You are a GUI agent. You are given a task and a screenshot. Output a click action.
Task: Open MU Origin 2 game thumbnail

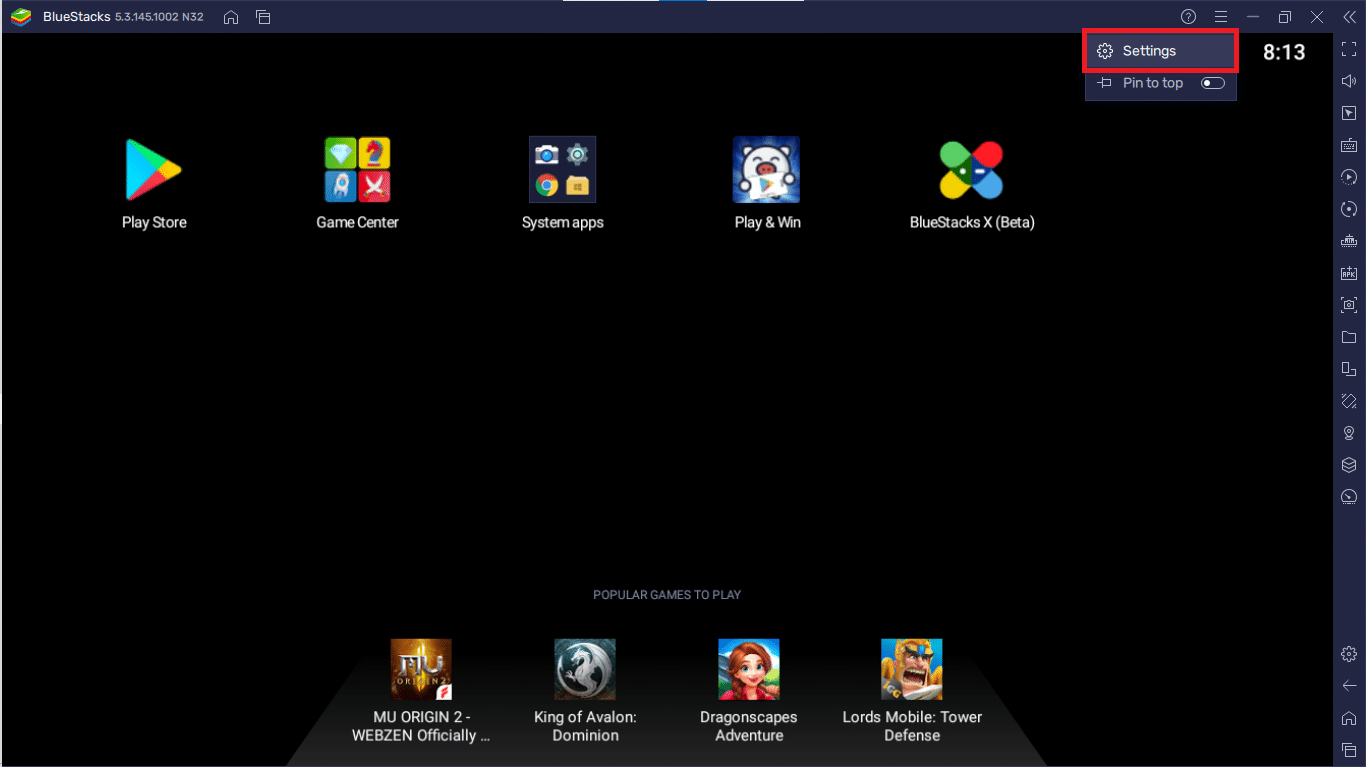421,669
